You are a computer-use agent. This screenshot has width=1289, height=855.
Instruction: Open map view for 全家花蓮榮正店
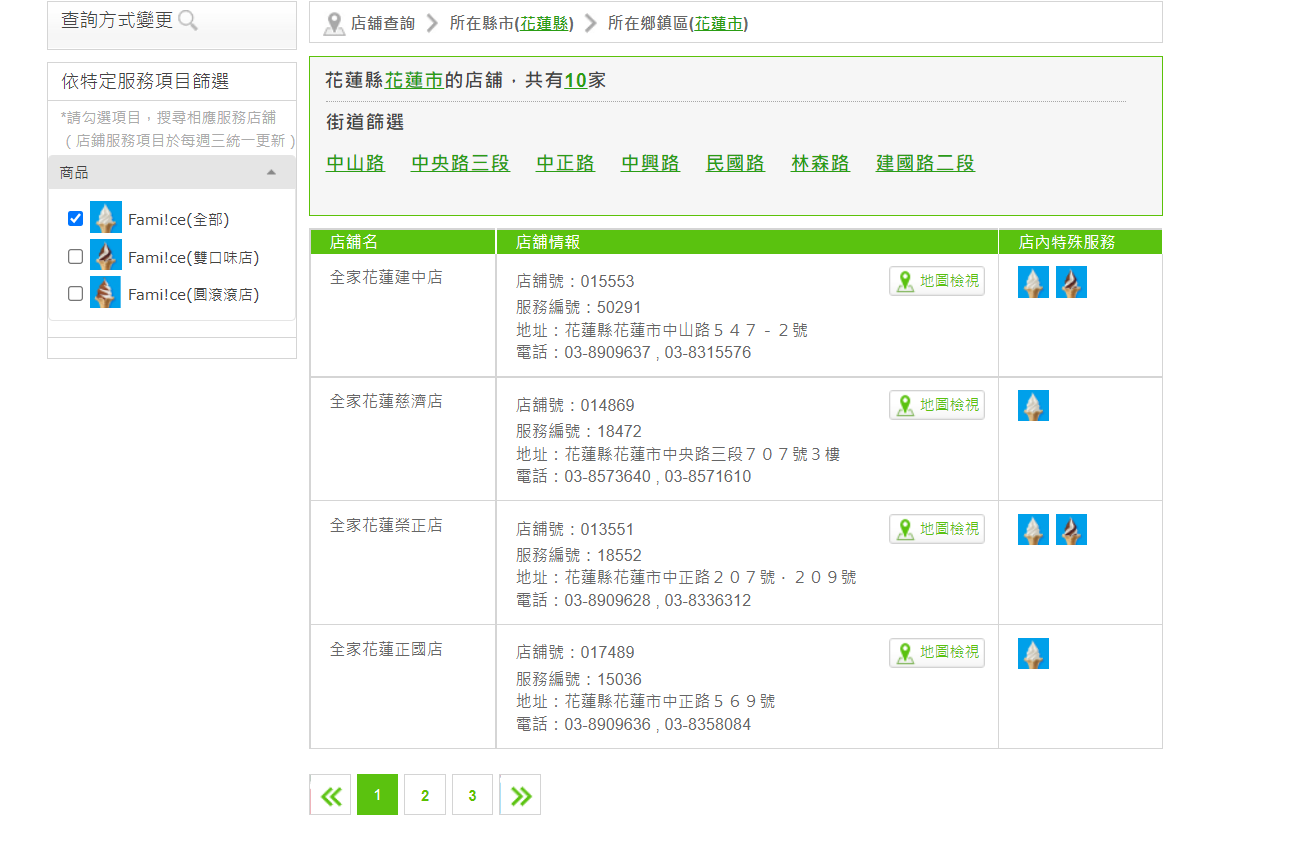tap(937, 529)
